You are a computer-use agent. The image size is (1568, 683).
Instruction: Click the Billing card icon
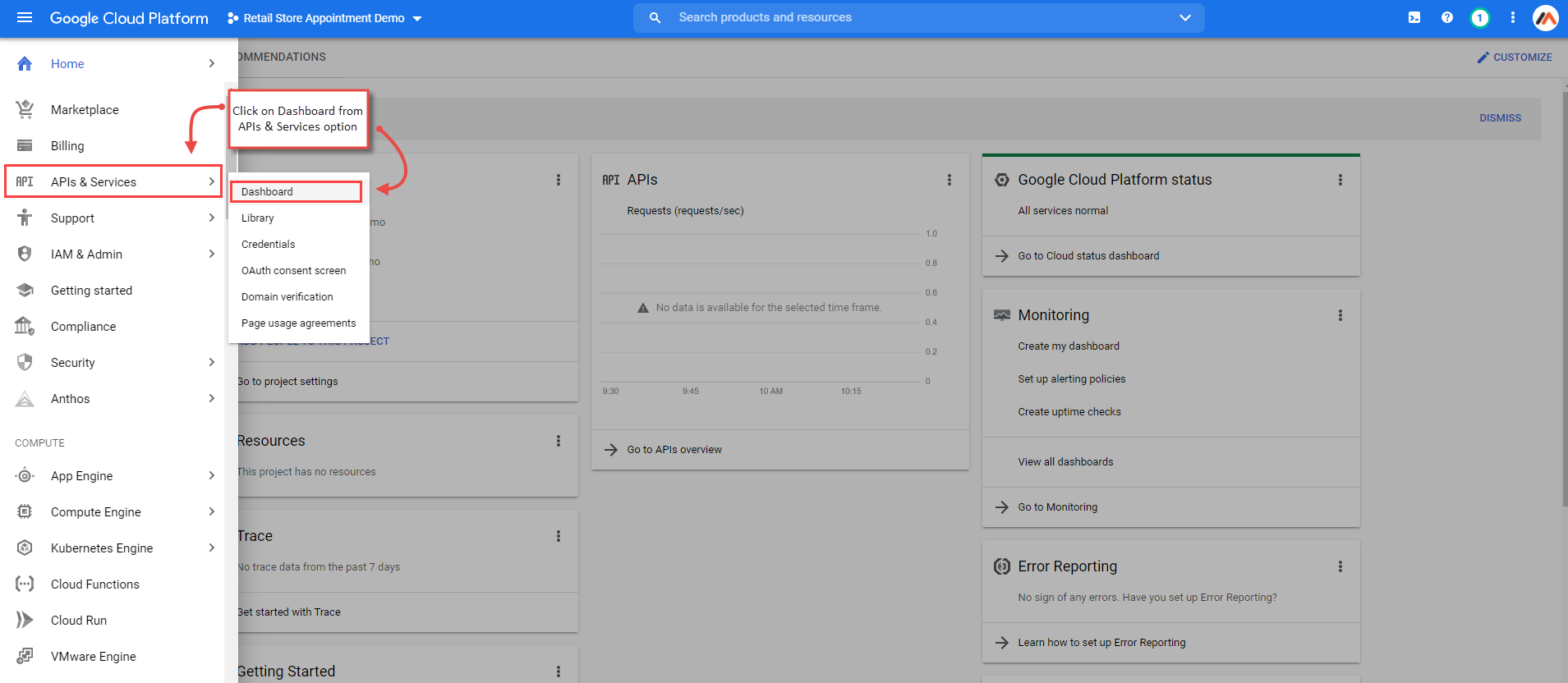[25, 145]
